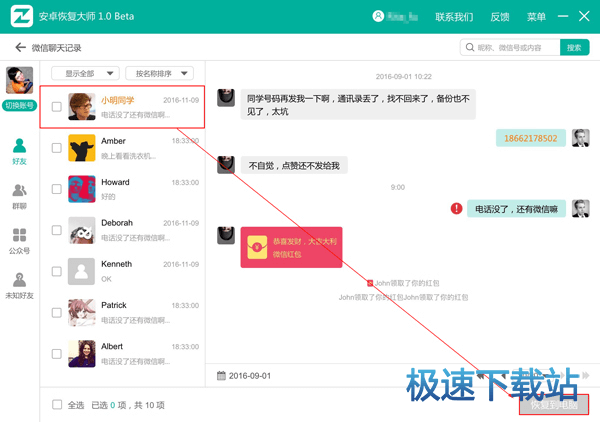The height and width of the screenshot is (422, 600).
Task: Open the 按名称排序 sort dropdown
Action: click(x=160, y=73)
